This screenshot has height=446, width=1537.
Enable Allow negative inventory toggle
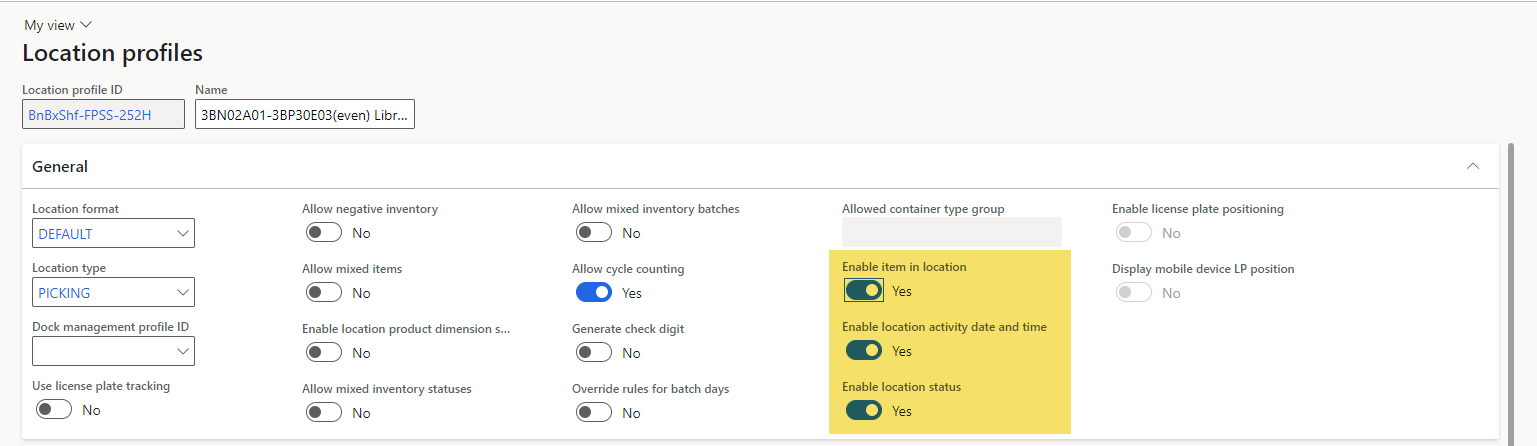[324, 233]
